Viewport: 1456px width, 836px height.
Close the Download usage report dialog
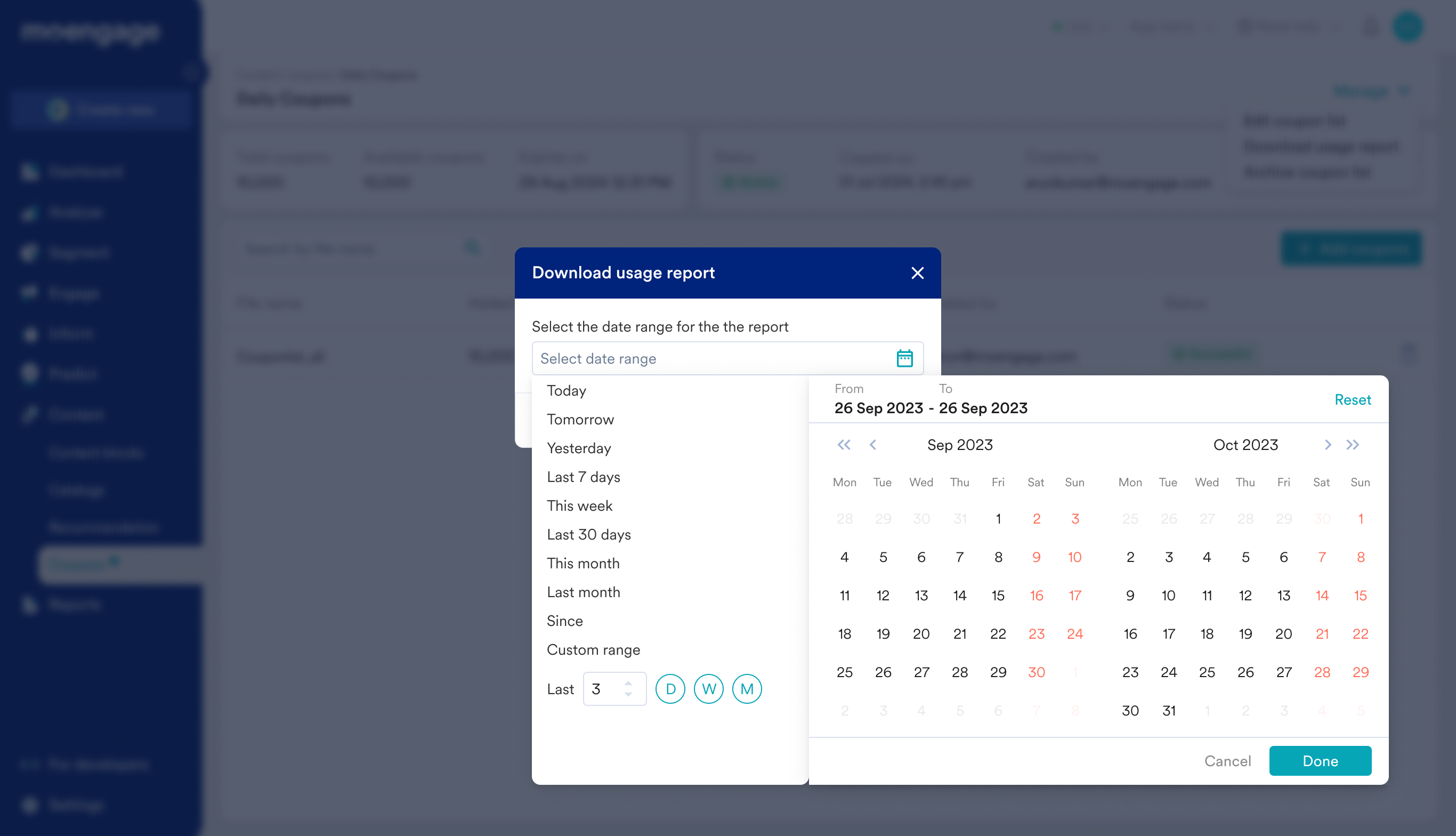click(917, 273)
